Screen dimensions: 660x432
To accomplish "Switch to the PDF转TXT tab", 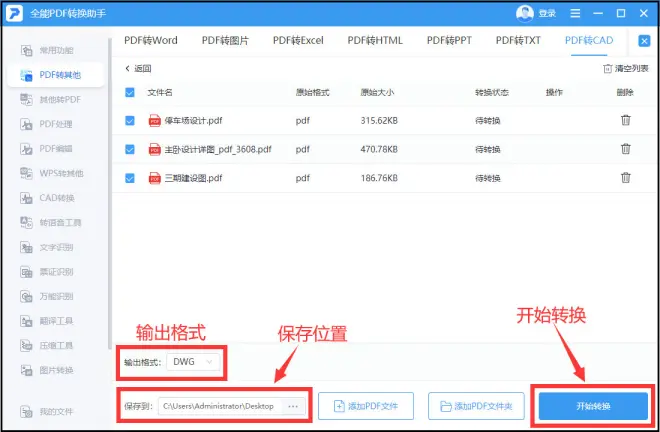I will point(518,40).
